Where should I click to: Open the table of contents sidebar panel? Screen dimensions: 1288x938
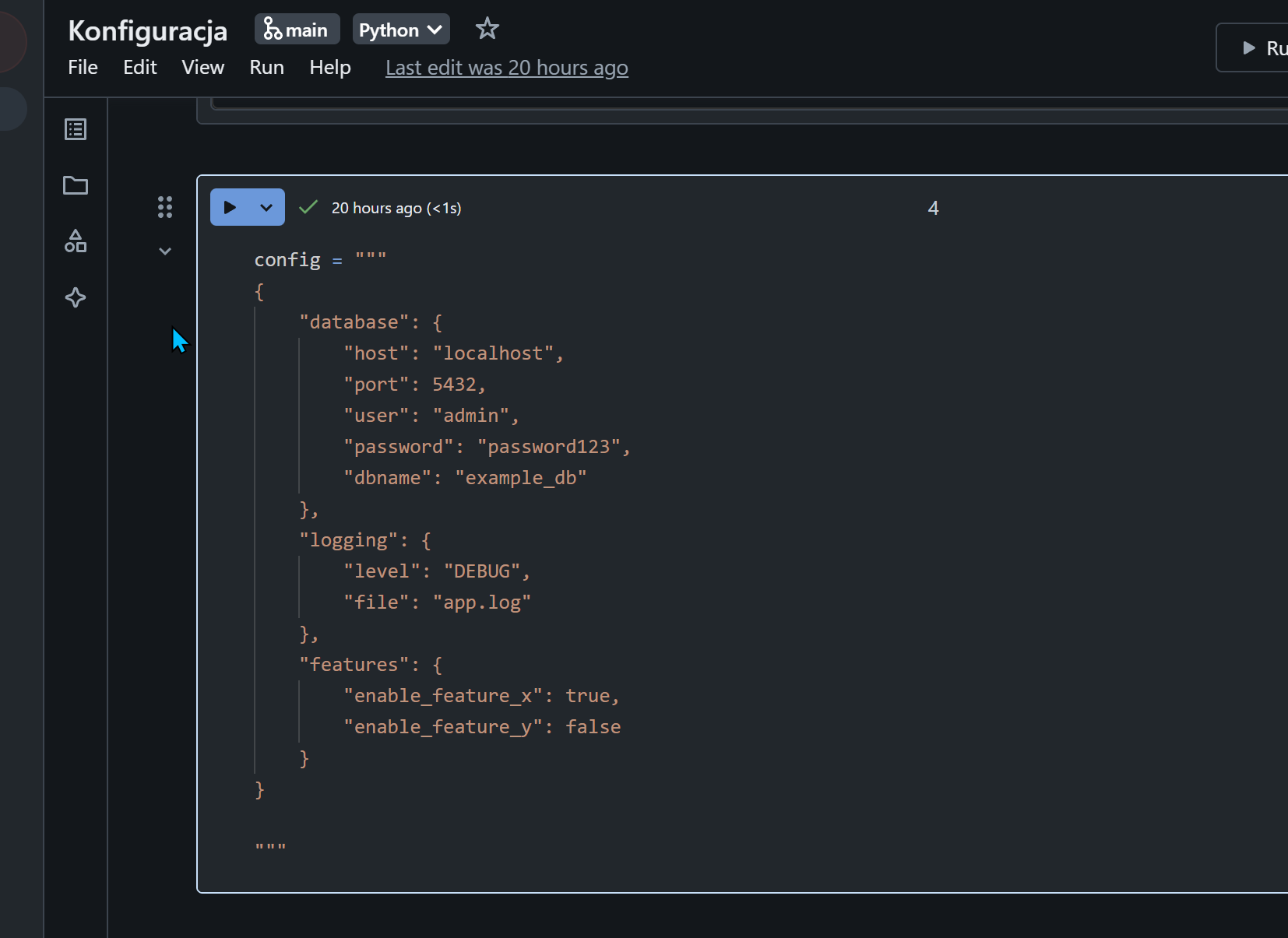(x=76, y=129)
